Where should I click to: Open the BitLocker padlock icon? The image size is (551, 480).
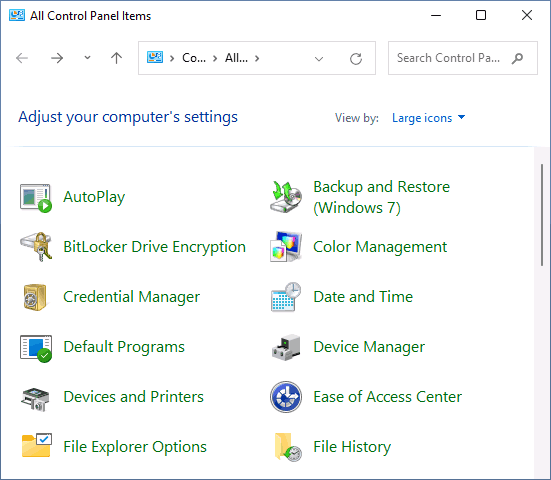tap(36, 247)
